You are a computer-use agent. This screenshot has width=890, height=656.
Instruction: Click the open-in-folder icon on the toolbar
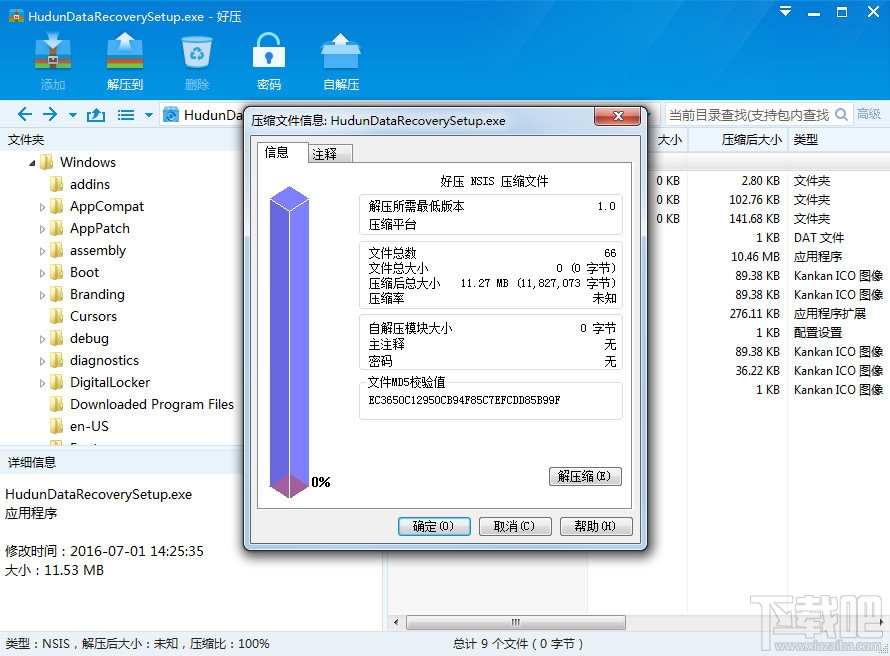pyautogui.click(x=94, y=114)
